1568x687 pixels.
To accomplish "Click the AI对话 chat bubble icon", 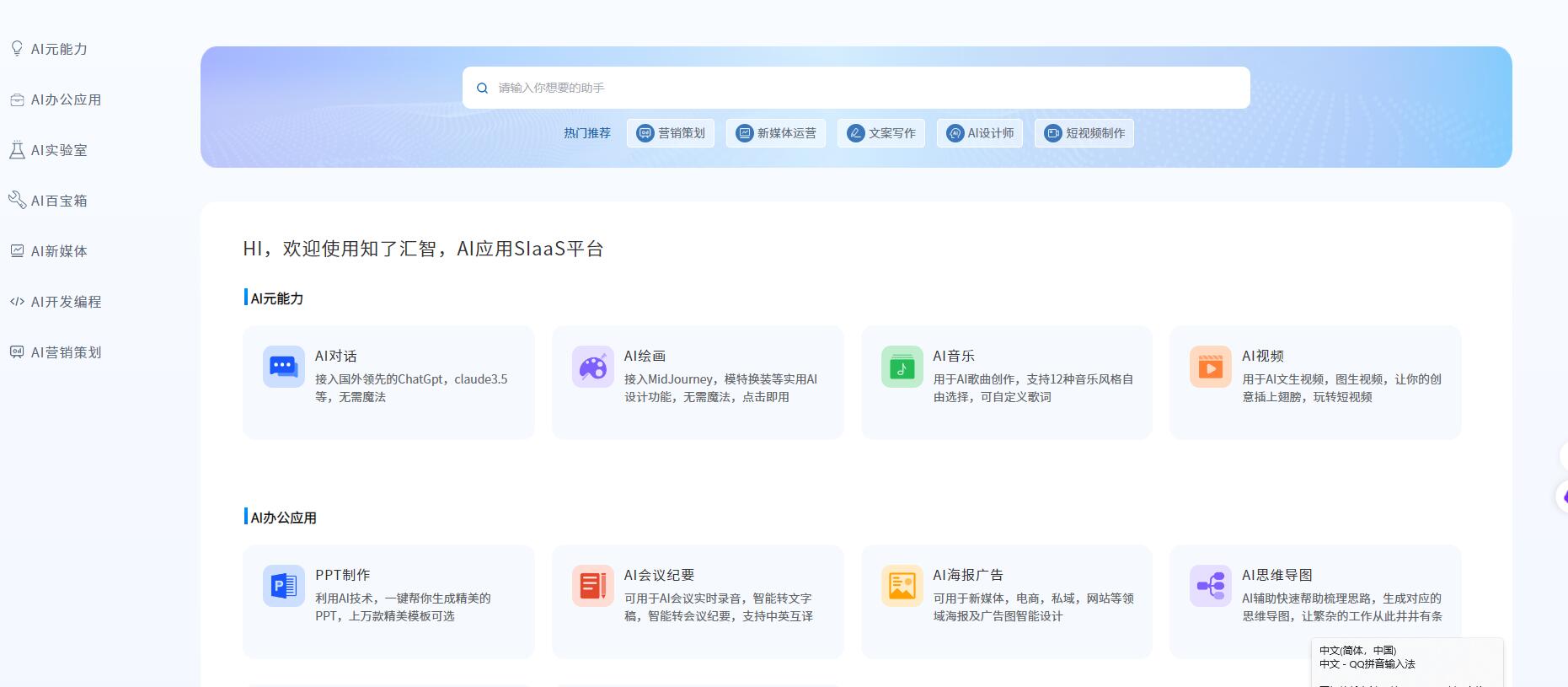I will click(283, 367).
